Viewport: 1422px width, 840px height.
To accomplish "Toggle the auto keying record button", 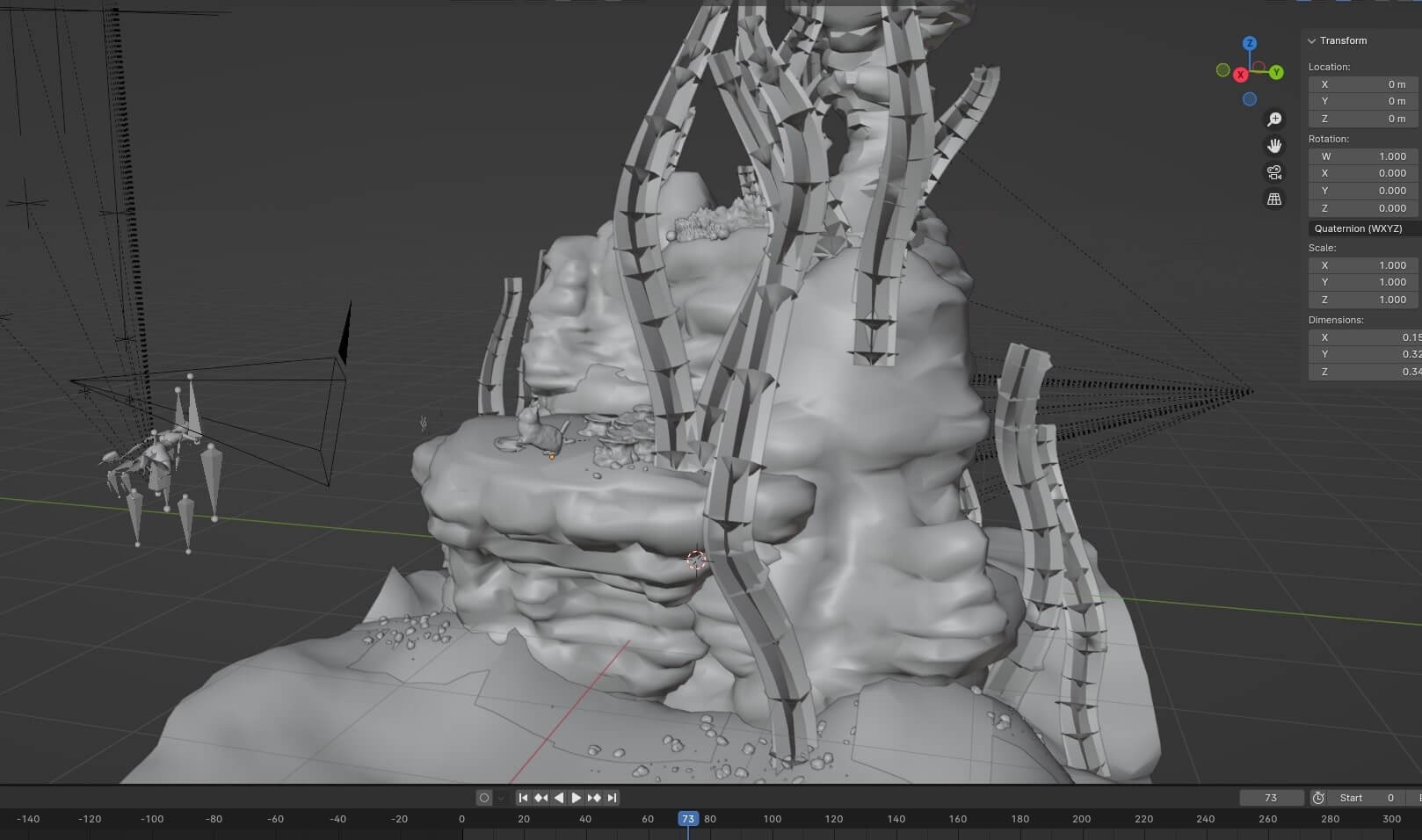I will pyautogui.click(x=483, y=798).
